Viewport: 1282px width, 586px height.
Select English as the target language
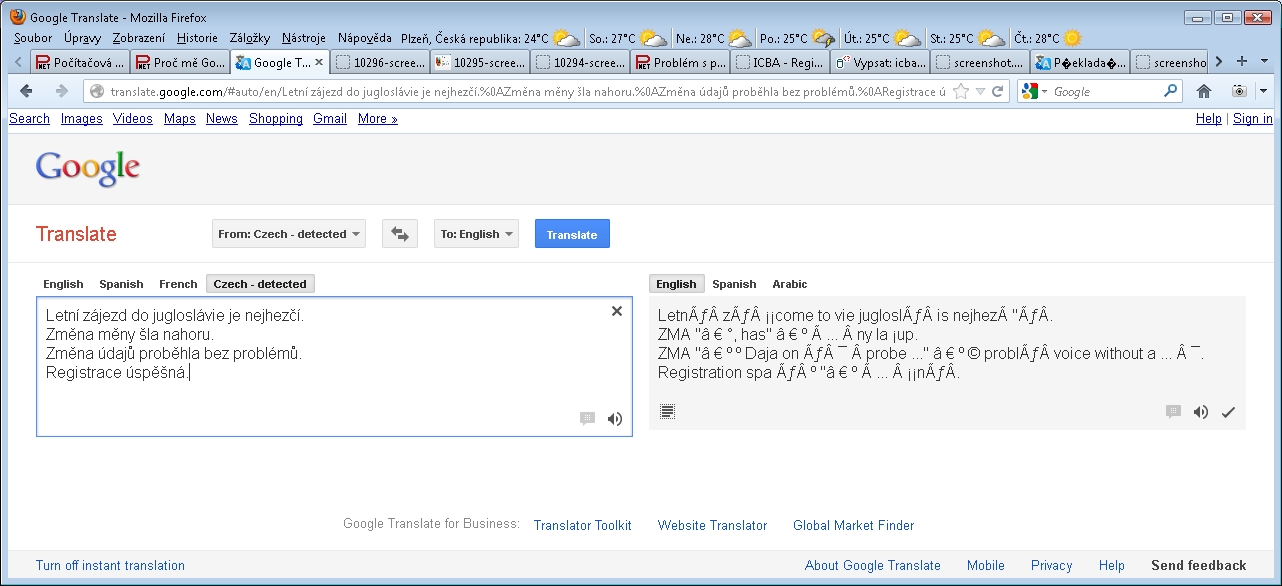677,284
